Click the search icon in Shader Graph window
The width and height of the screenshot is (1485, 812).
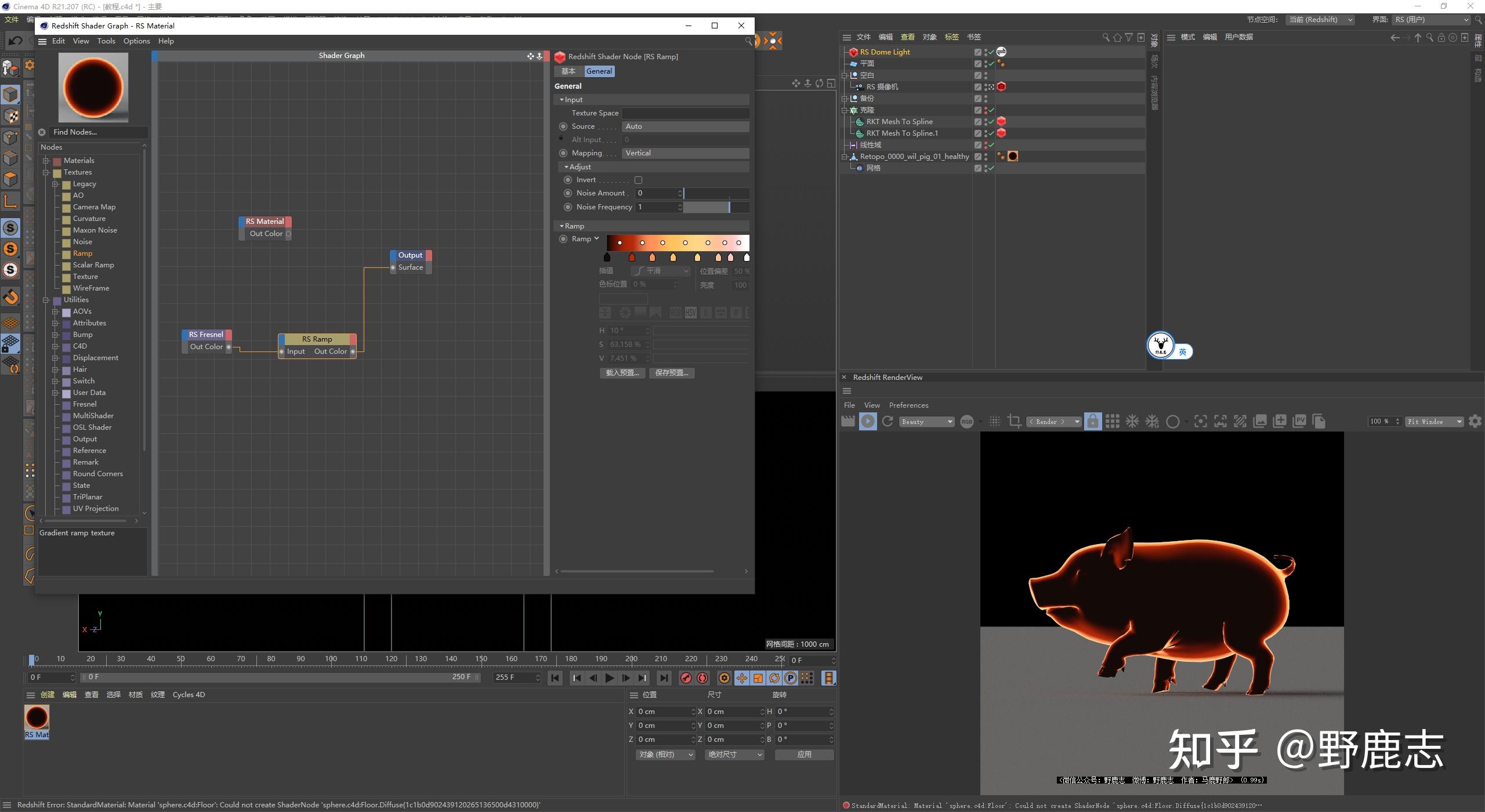(748, 41)
